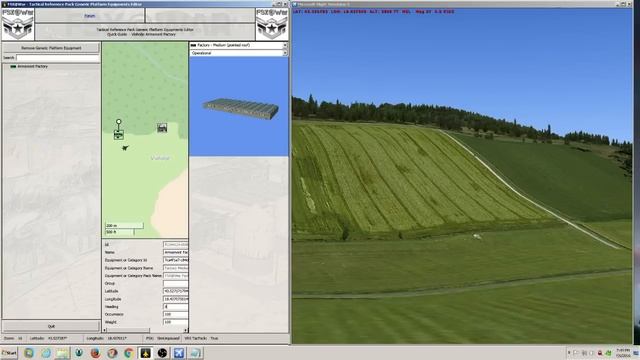Screen dimensions: 640x360
Task: Click the aircraft position icon on the map
Action: (x=125, y=148)
